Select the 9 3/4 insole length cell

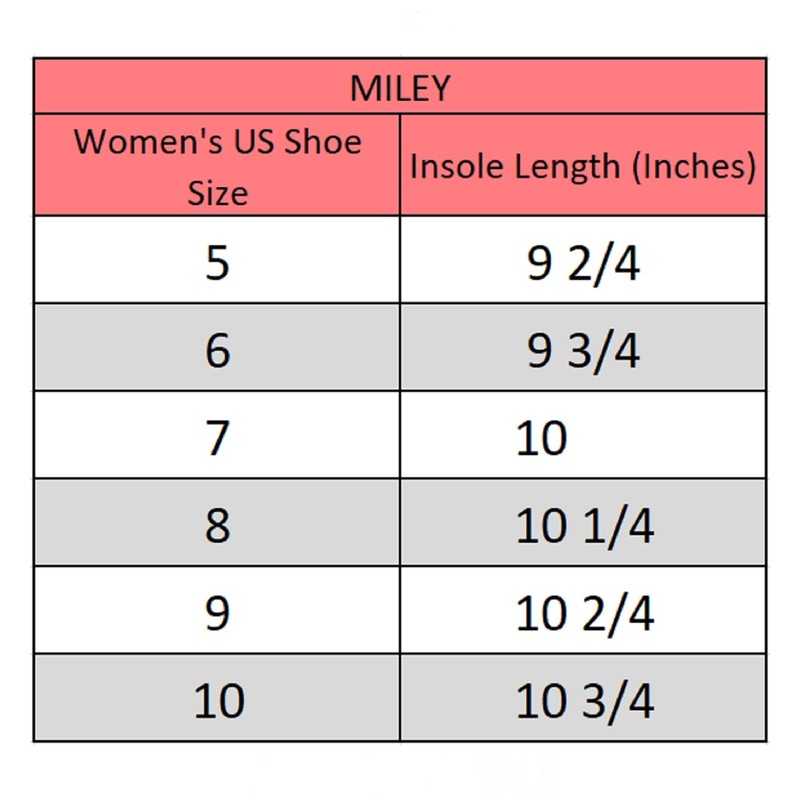[583, 351]
